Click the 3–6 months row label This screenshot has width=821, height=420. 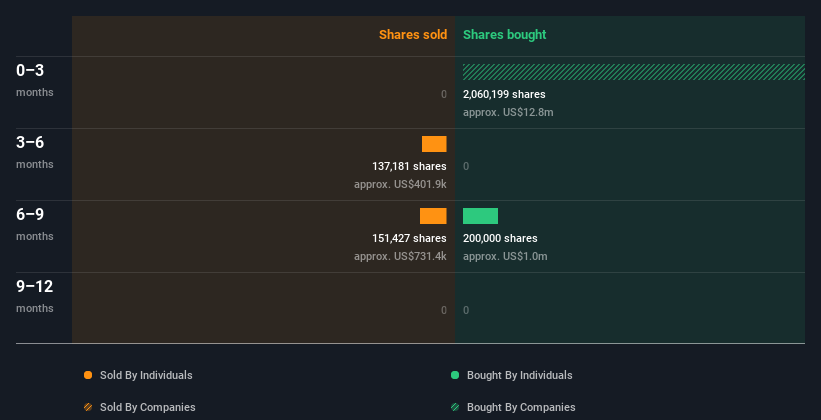click(x=35, y=152)
